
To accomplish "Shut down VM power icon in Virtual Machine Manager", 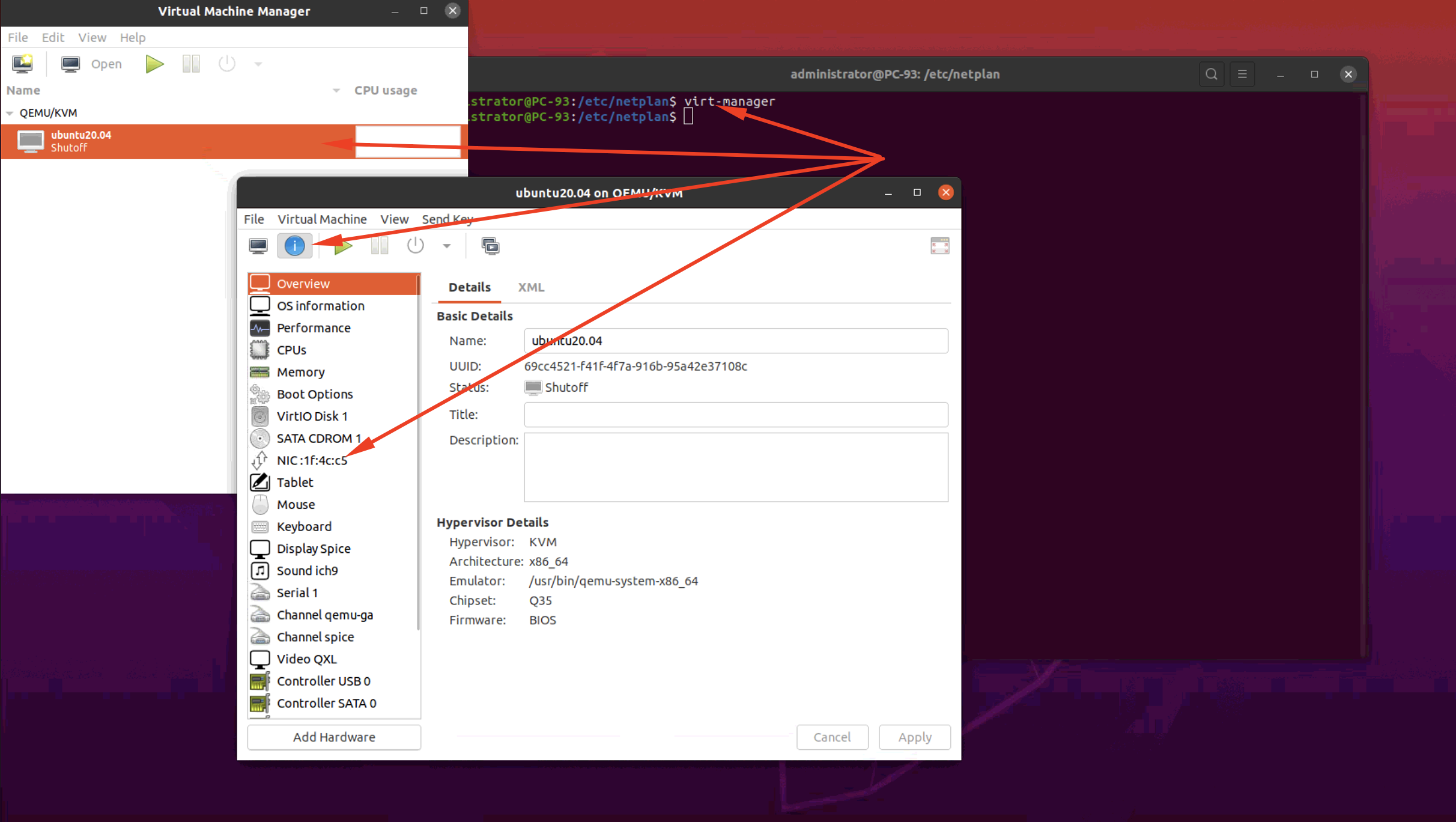I will pyautogui.click(x=227, y=64).
